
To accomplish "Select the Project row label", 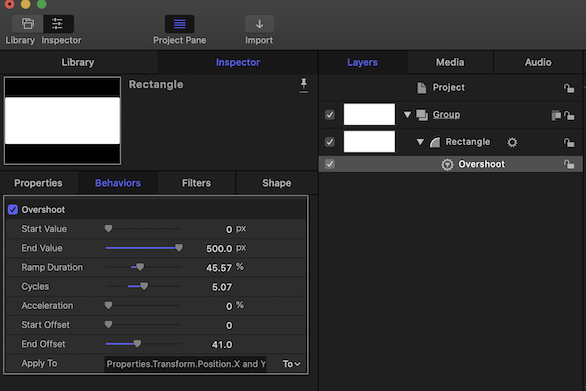I will 448,87.
